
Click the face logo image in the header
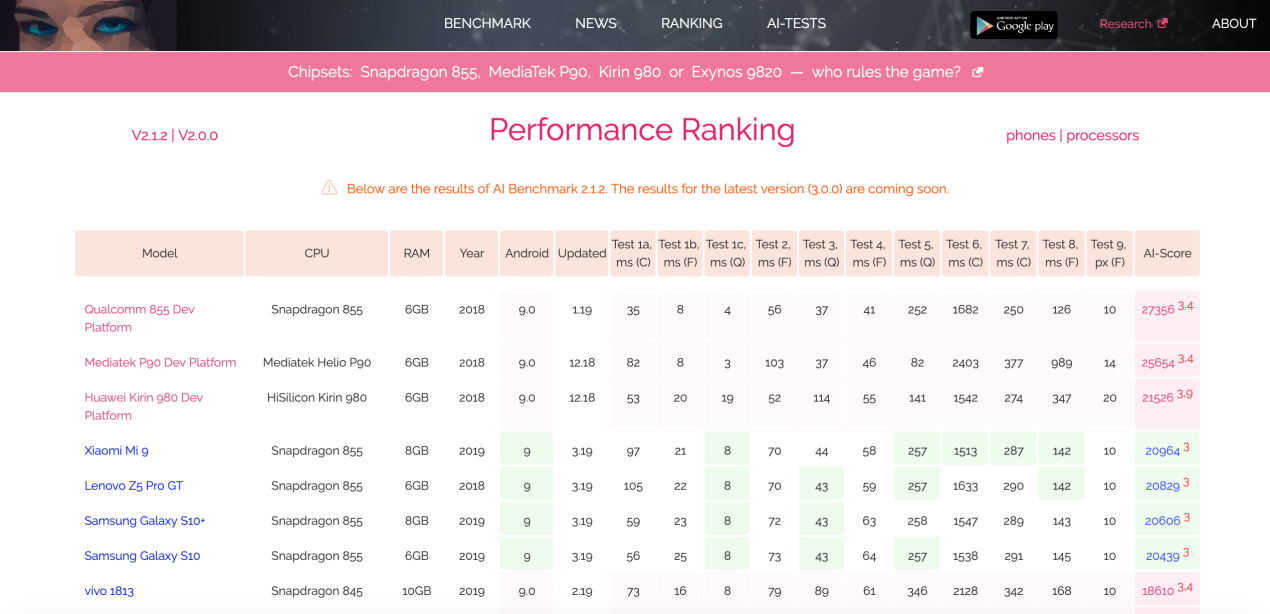[x=88, y=25]
